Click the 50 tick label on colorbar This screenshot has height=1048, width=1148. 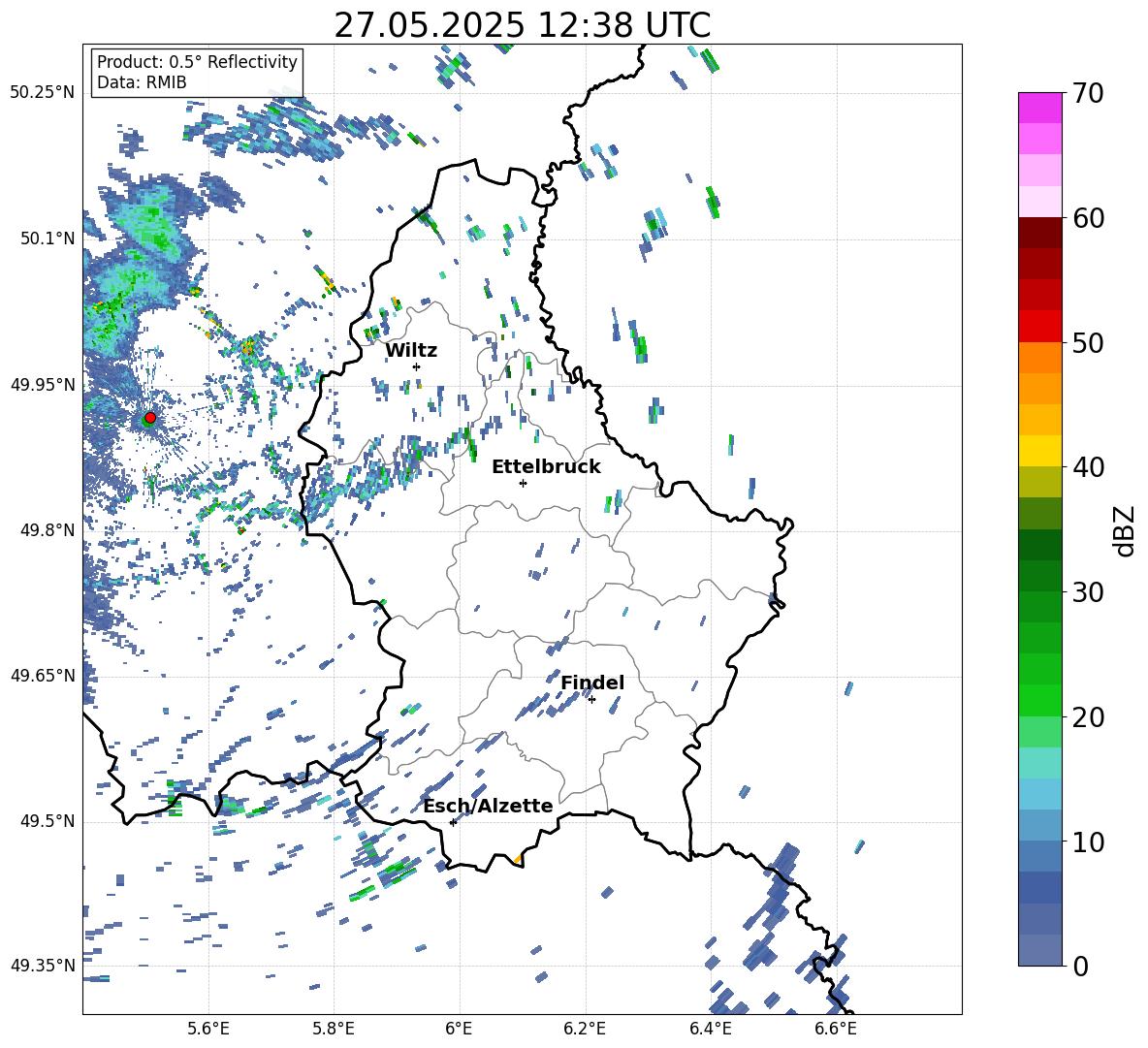click(1088, 343)
